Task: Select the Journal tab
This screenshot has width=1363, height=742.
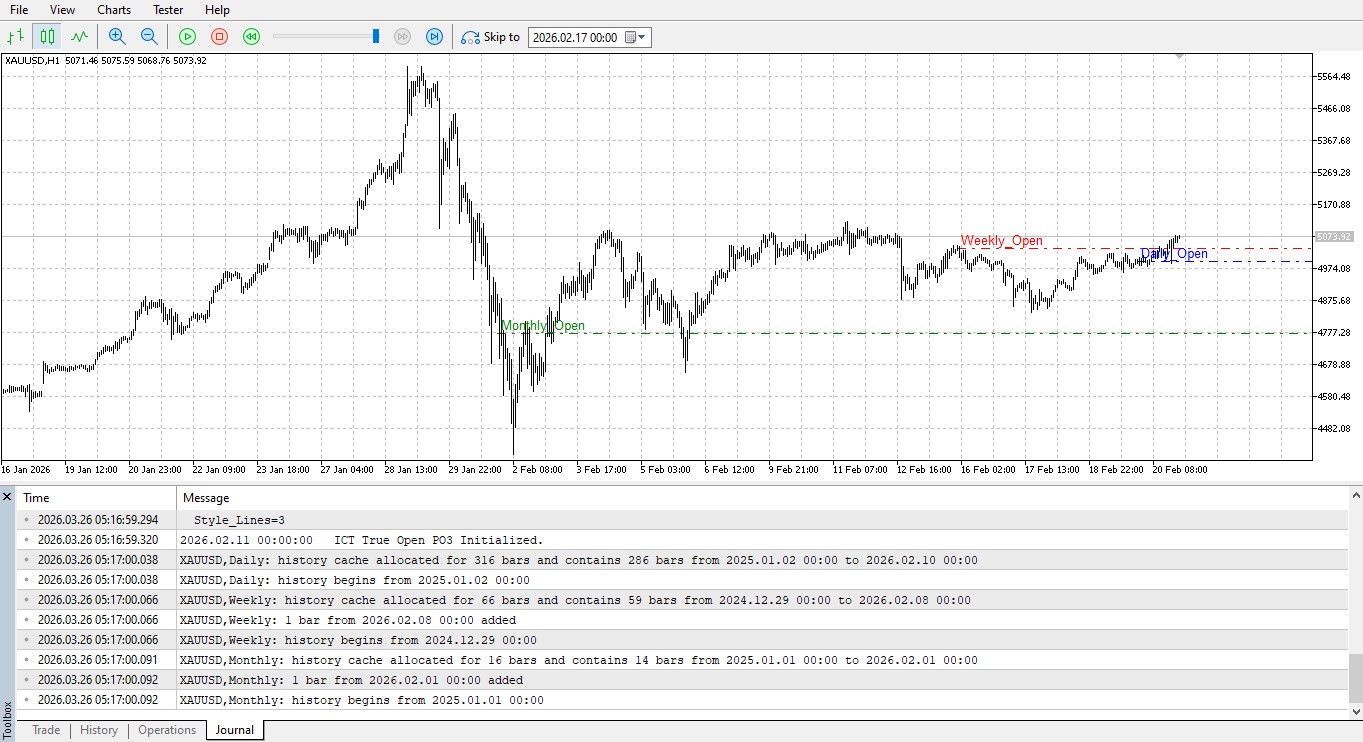Action: [x=235, y=730]
